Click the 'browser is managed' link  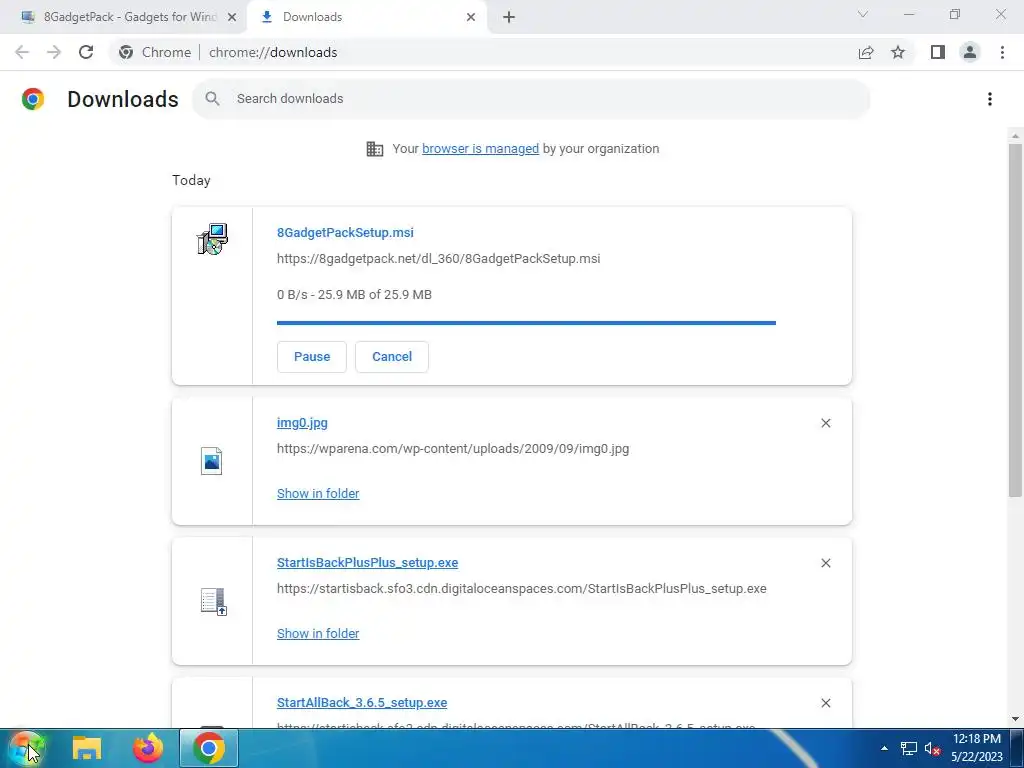pos(481,148)
